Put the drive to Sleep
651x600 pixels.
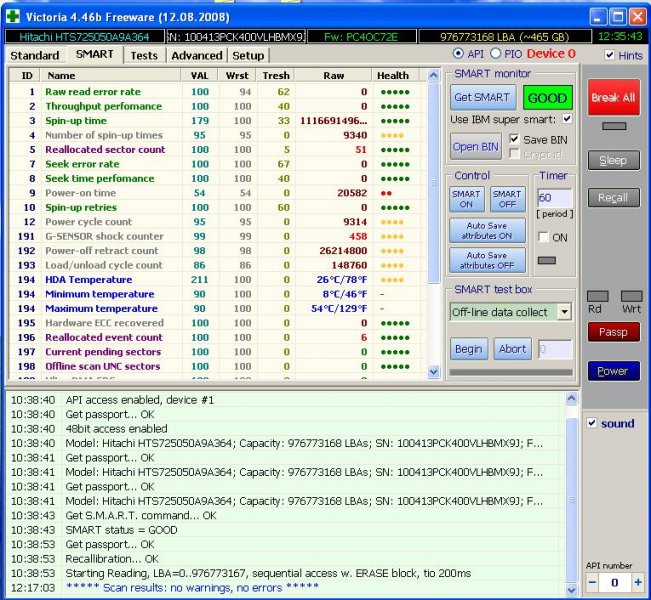tap(613, 160)
